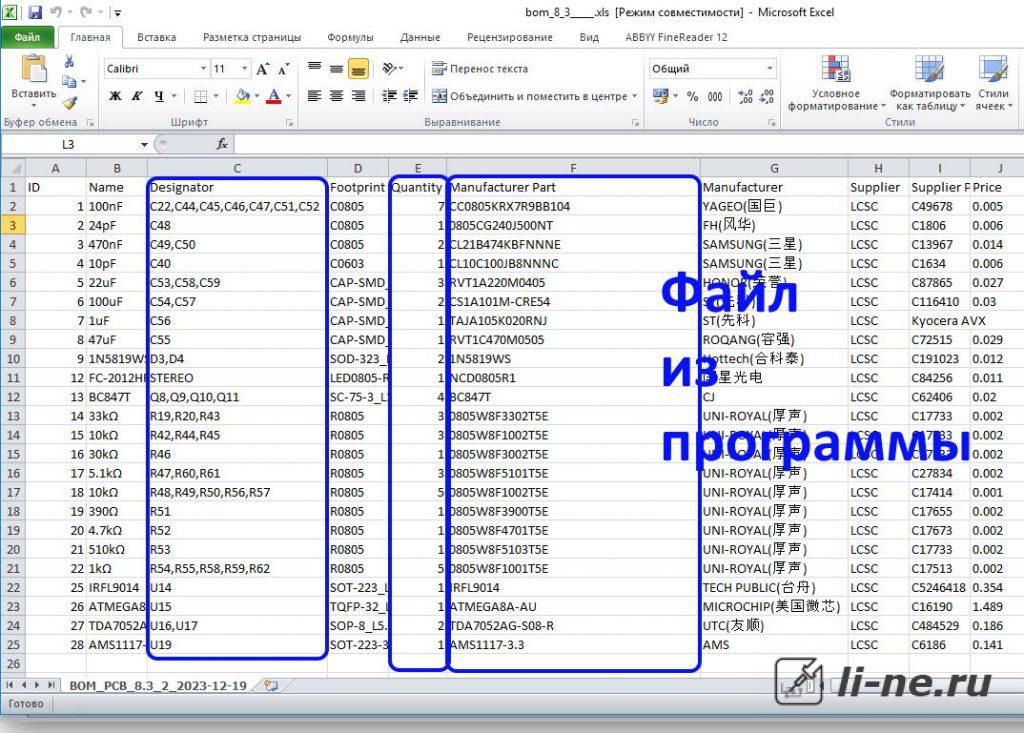Increase font size with the large A icon
Screen dimensions: 1024x733
tap(263, 69)
